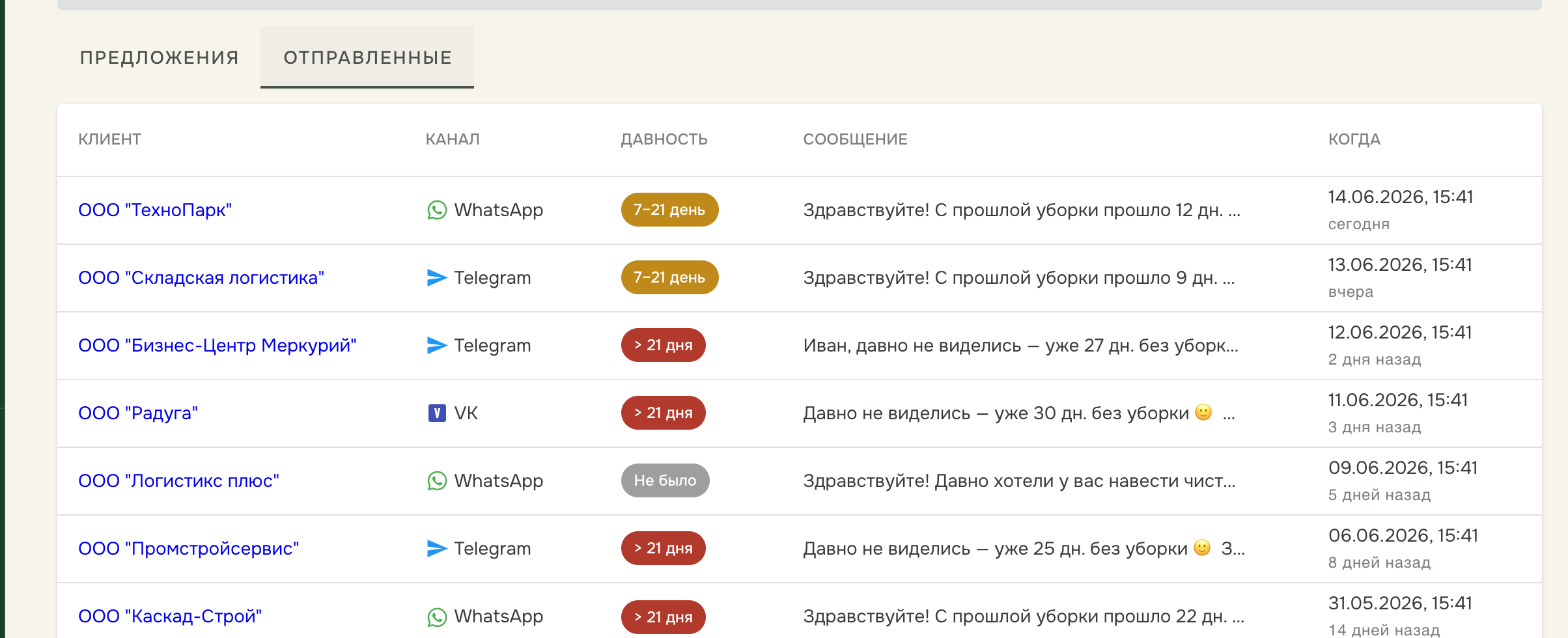This screenshot has height=638, width=1568.
Task: Click message "уже 30 дн. без уборки"
Action: click(x=1019, y=413)
